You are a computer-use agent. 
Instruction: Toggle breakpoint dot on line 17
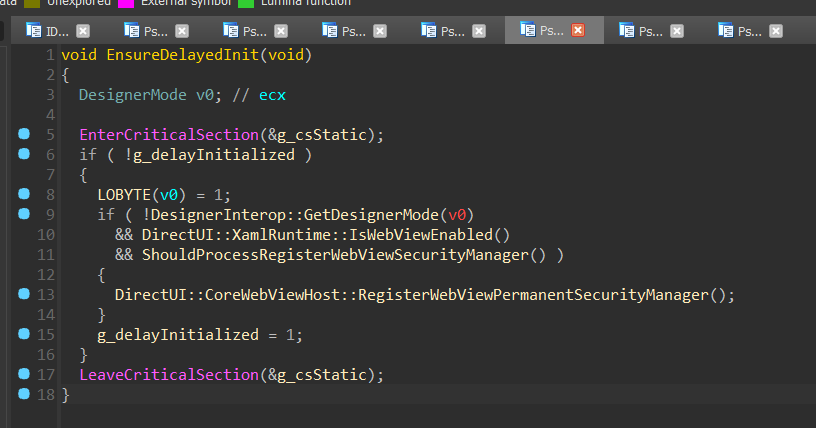tap(24, 373)
